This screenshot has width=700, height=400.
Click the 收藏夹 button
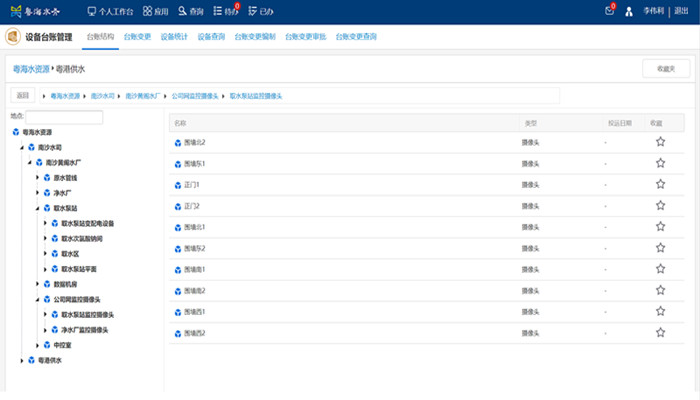point(665,68)
